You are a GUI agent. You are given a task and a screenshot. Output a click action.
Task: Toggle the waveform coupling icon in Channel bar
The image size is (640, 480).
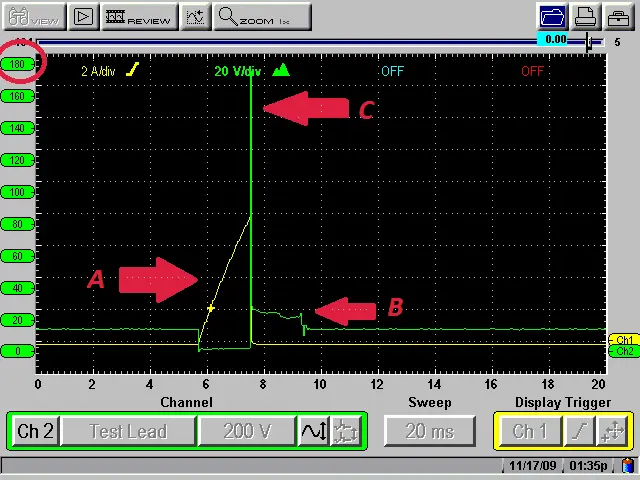tap(314, 431)
